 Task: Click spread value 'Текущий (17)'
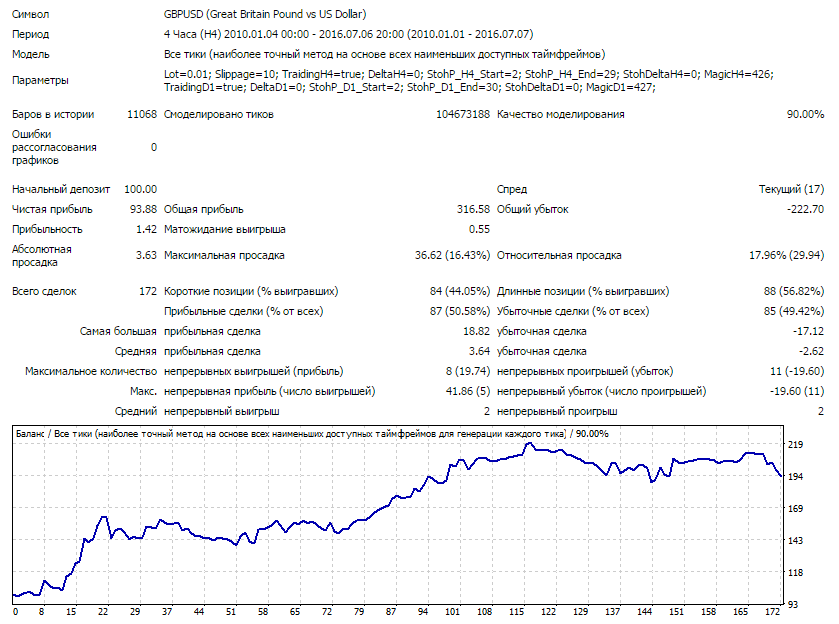pos(791,189)
